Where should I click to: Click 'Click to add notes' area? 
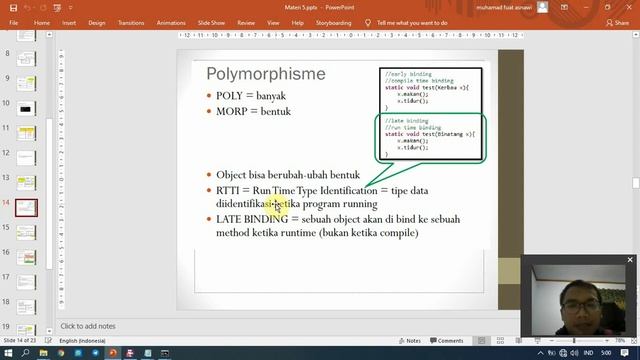click(88, 326)
